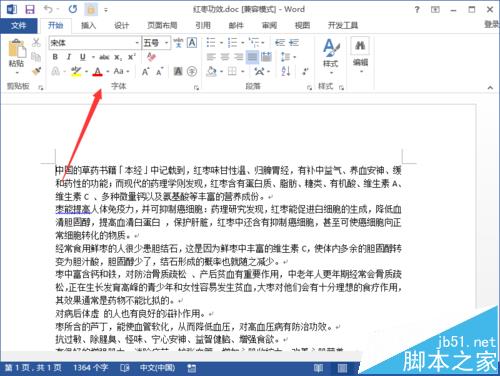Open the font size dropdown
500x376 pixels.
tap(166, 43)
